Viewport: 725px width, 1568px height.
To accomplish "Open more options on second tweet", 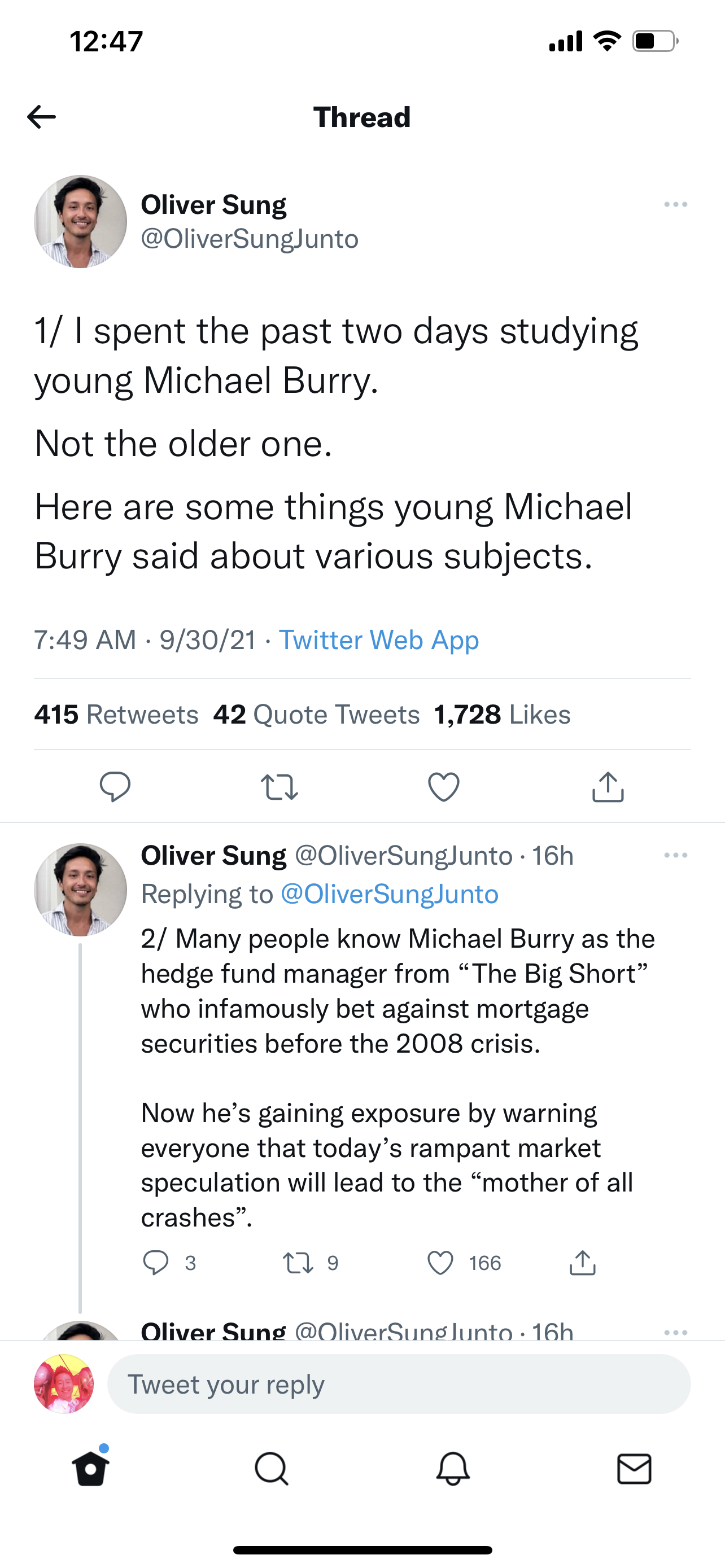I will coord(676,855).
